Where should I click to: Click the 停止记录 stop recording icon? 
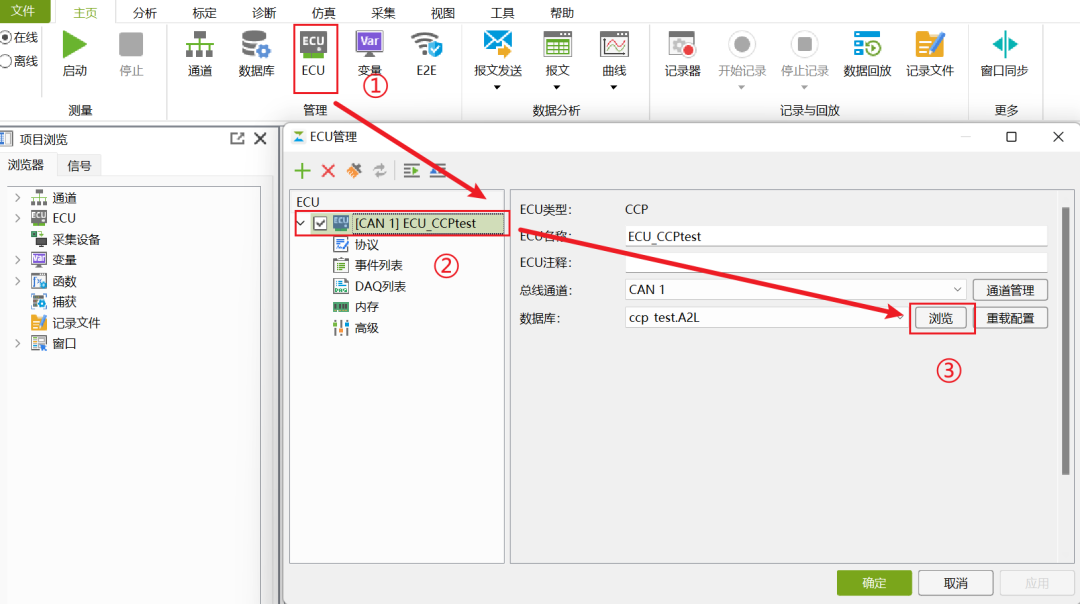coord(804,45)
